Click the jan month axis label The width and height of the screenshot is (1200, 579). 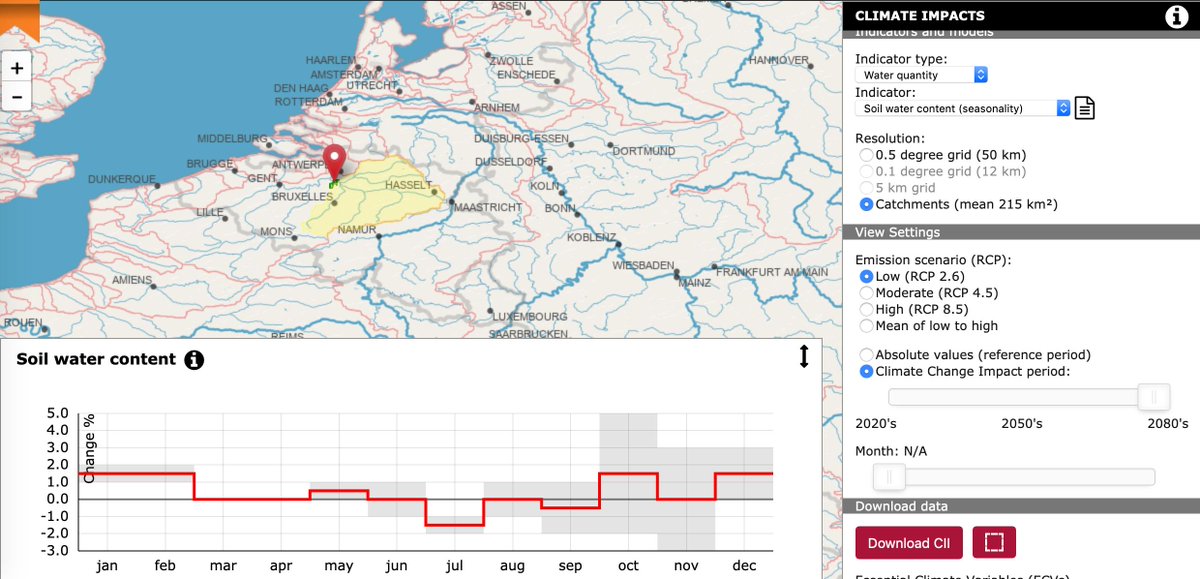[107, 566]
